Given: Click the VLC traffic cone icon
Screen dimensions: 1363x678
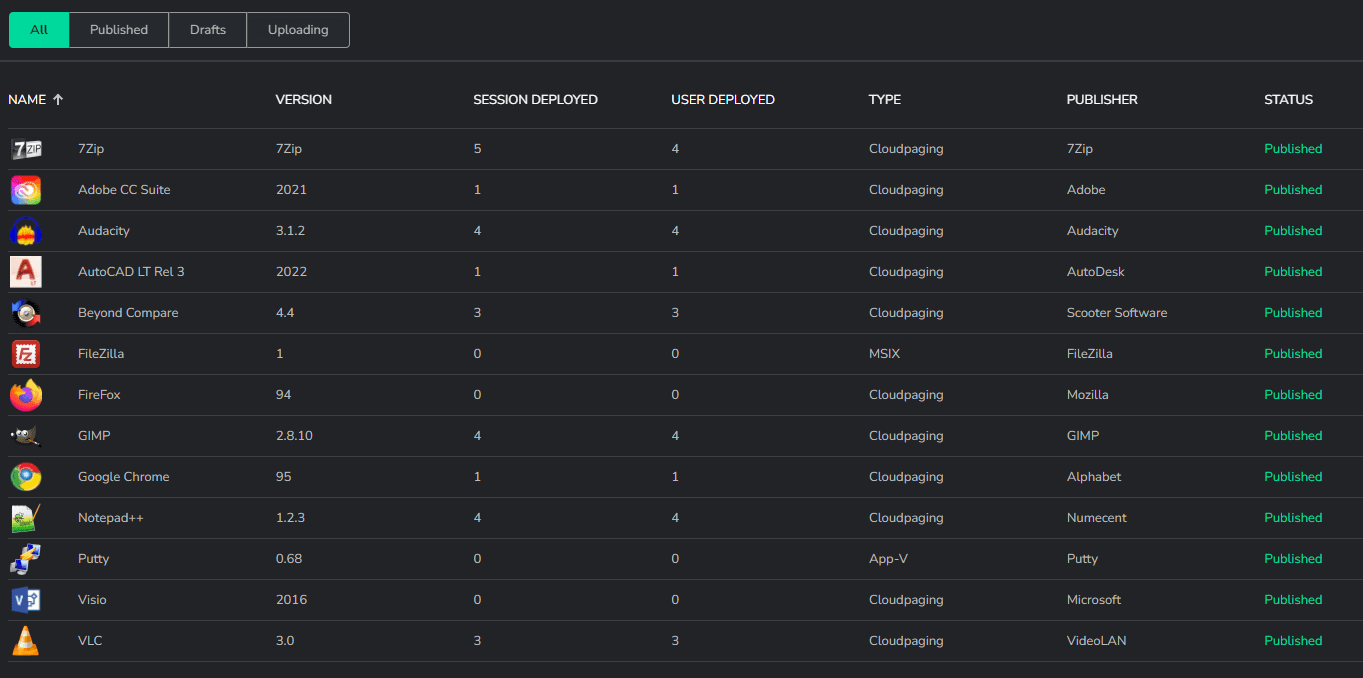Looking at the screenshot, I should pyautogui.click(x=26, y=641).
